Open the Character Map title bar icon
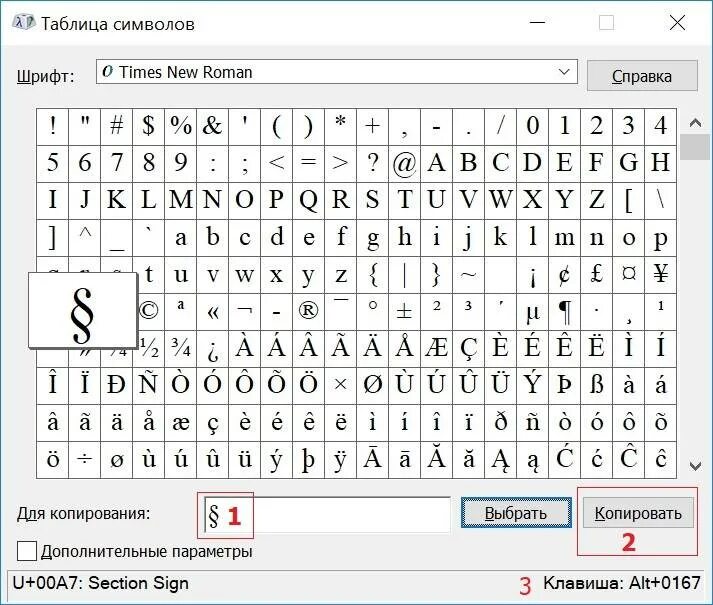713x605 pixels. coord(24,23)
